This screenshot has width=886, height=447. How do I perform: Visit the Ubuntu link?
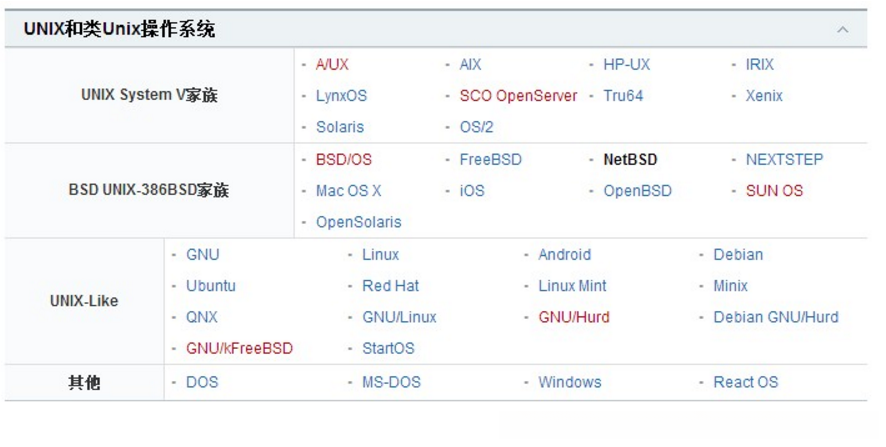[x=211, y=285]
